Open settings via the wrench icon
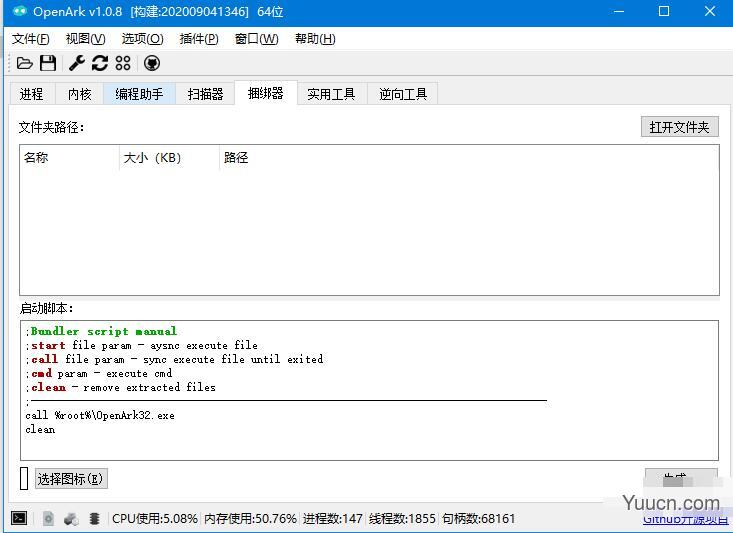This screenshot has height=533, width=733. tap(77, 63)
